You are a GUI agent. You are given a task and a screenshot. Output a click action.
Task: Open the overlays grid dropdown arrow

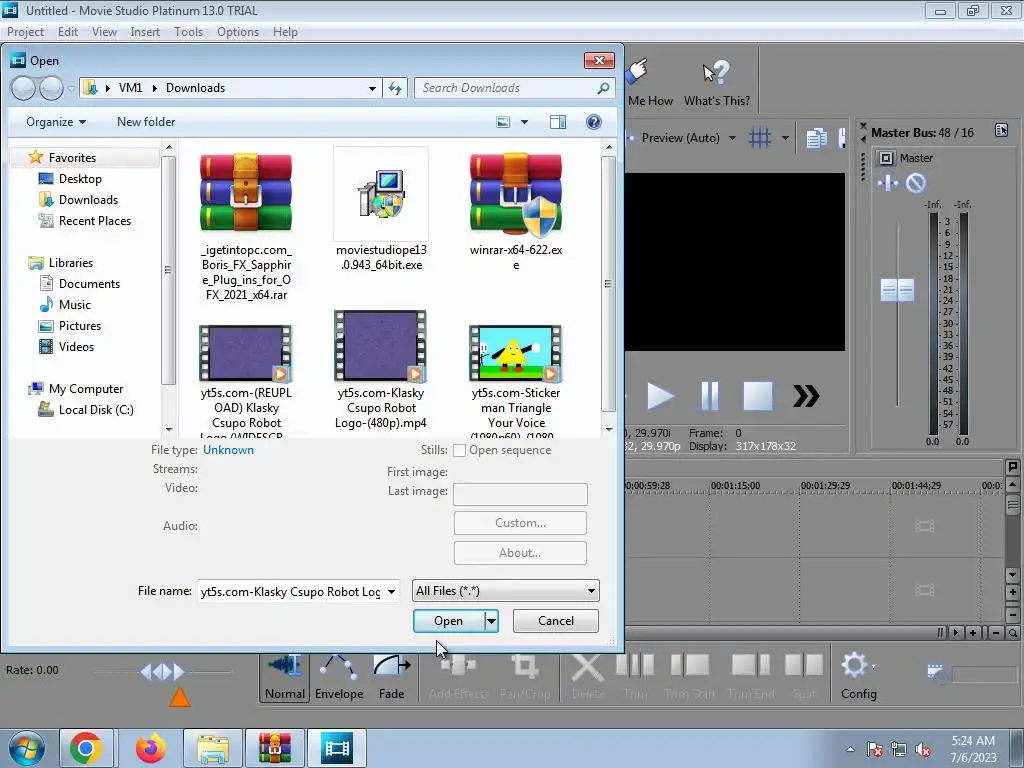tap(785, 138)
